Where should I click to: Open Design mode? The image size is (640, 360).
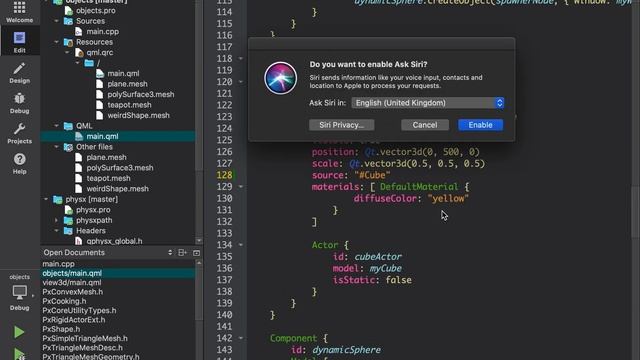pyautogui.click(x=19, y=73)
